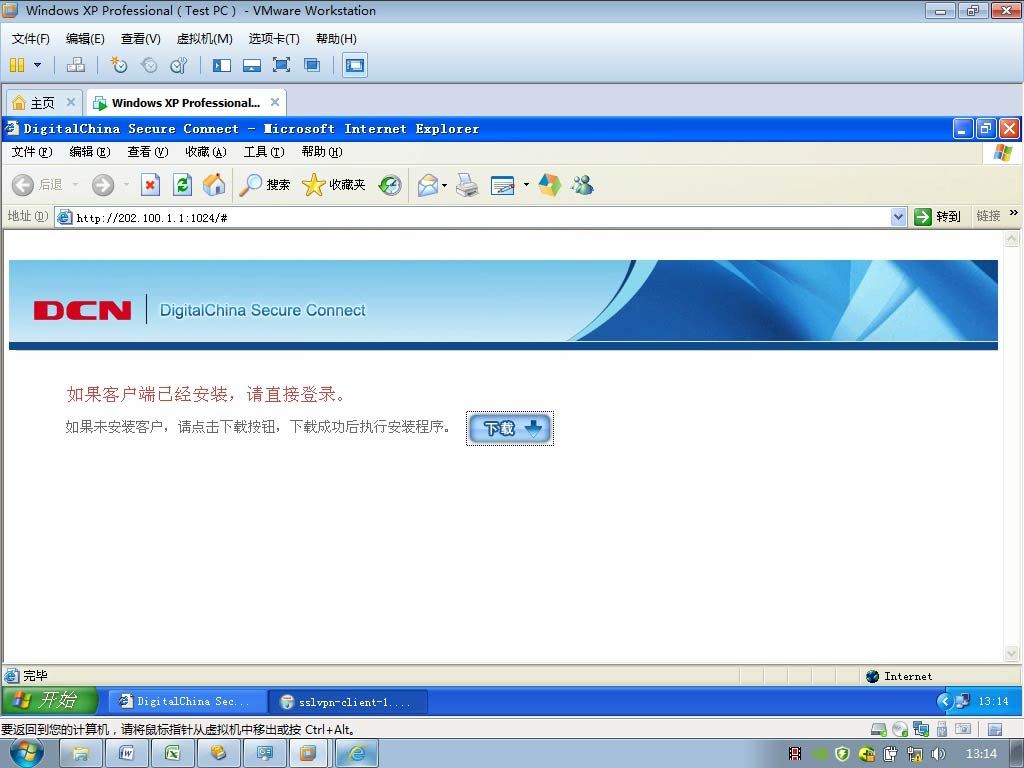The image size is (1024, 768).
Task: Close the 主页 tab
Action: [x=71, y=102]
